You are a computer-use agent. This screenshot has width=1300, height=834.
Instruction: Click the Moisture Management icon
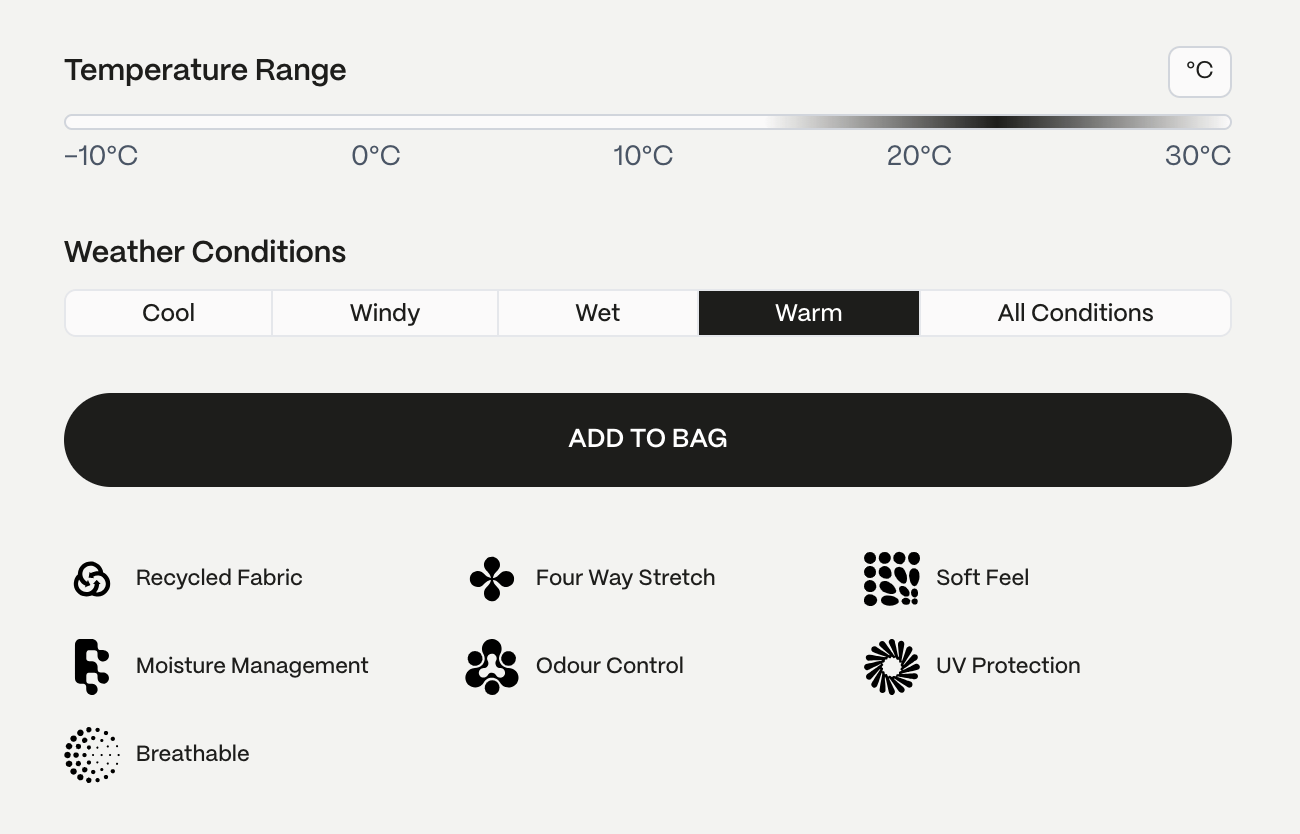coord(92,666)
